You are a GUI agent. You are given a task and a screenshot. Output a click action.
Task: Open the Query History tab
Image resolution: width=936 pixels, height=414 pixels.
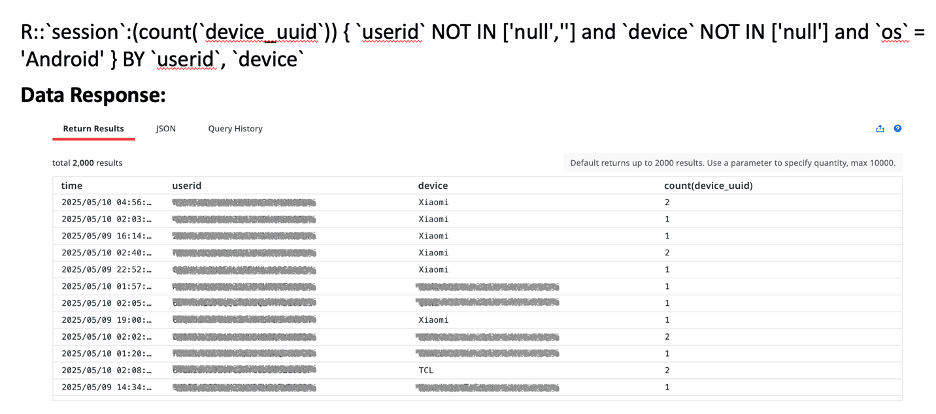point(235,128)
